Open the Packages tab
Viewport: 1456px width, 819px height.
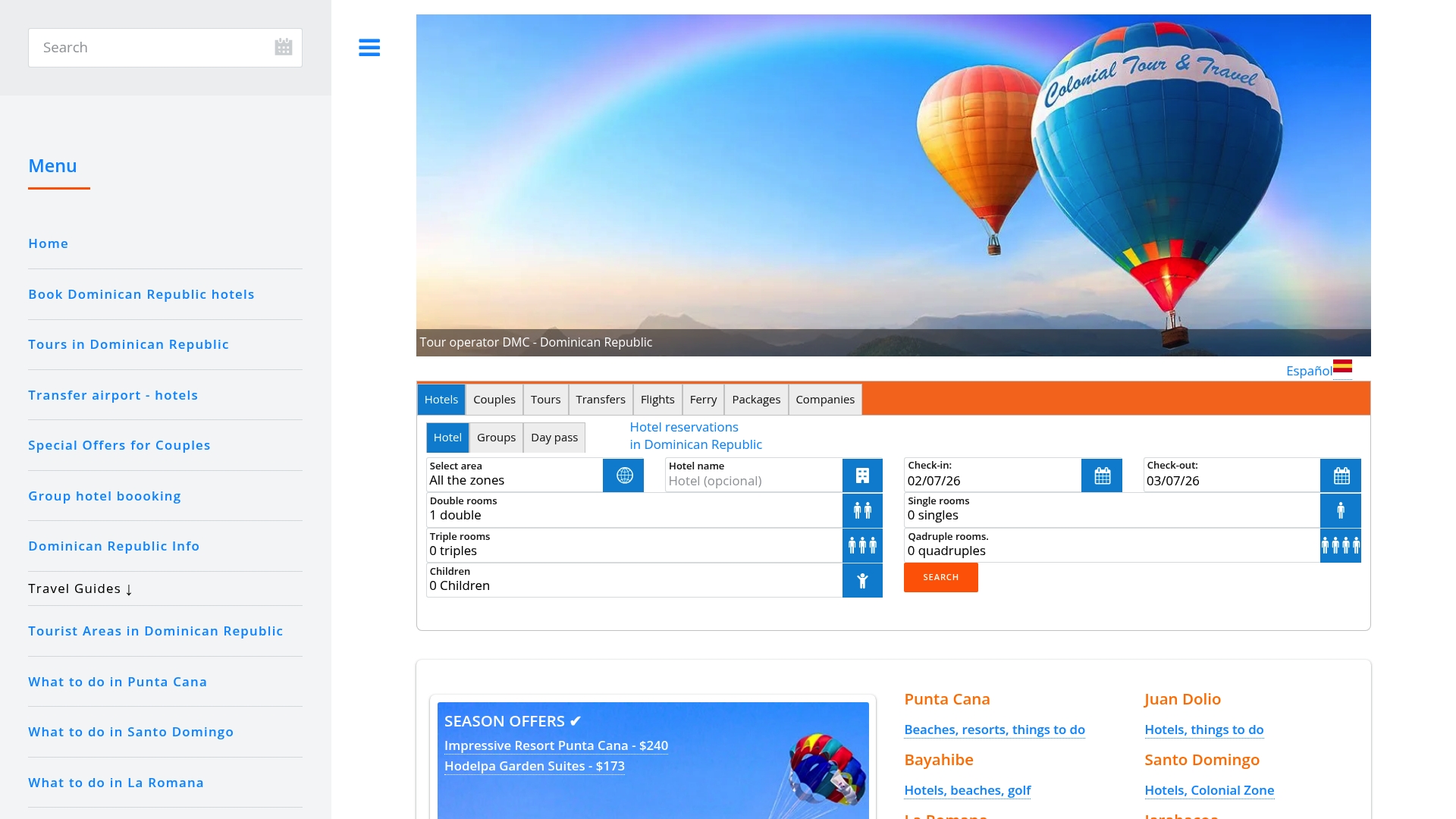[x=756, y=400]
